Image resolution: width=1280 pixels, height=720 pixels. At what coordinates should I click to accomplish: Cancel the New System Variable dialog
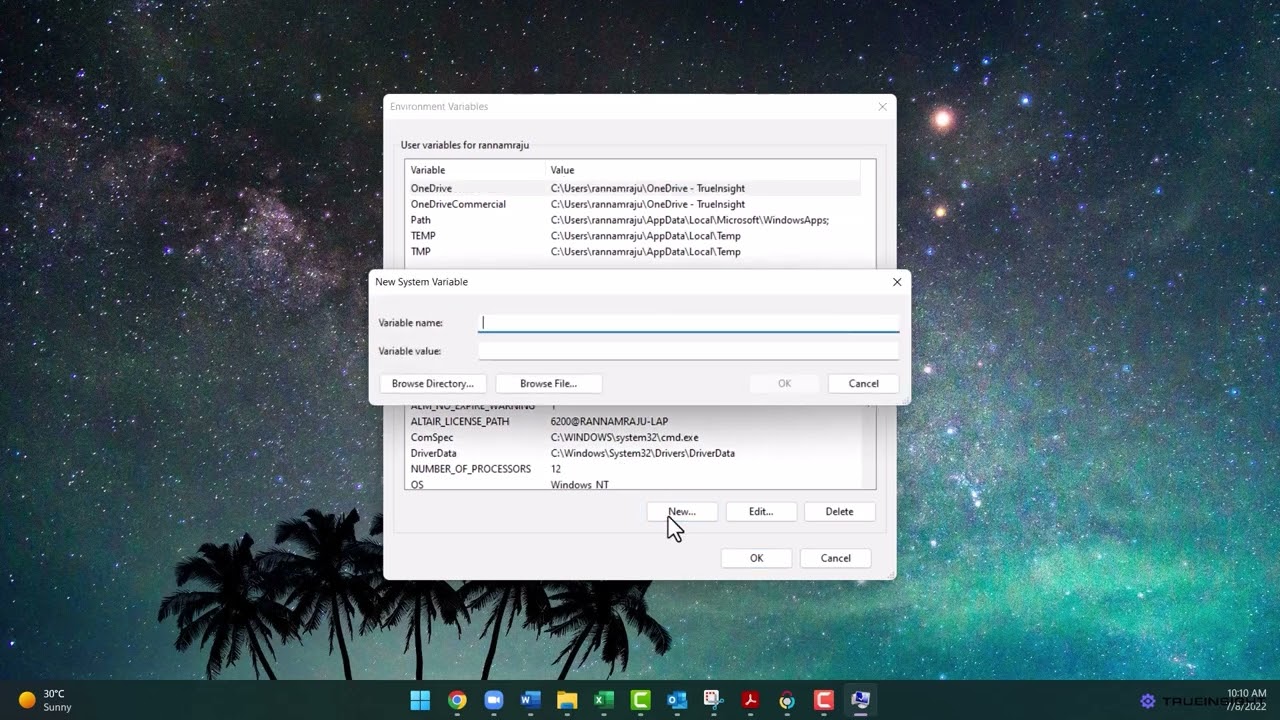(x=863, y=384)
